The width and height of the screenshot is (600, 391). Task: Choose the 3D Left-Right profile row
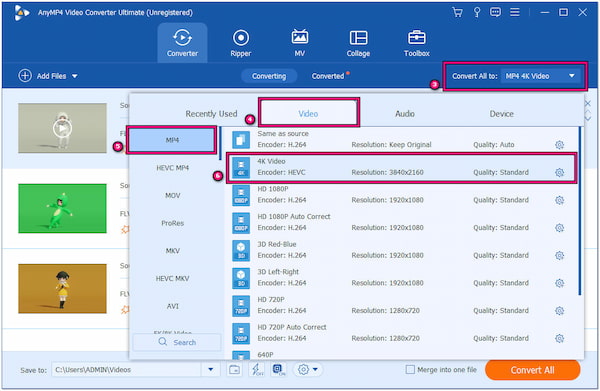(x=401, y=278)
